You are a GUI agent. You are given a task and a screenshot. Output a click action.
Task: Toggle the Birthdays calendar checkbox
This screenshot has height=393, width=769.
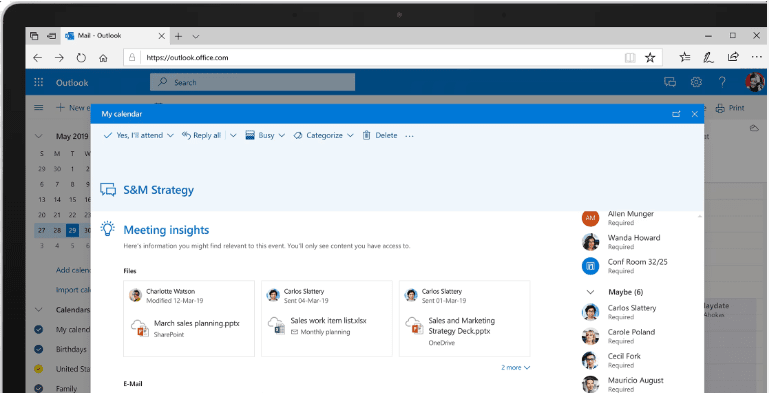click(x=39, y=349)
